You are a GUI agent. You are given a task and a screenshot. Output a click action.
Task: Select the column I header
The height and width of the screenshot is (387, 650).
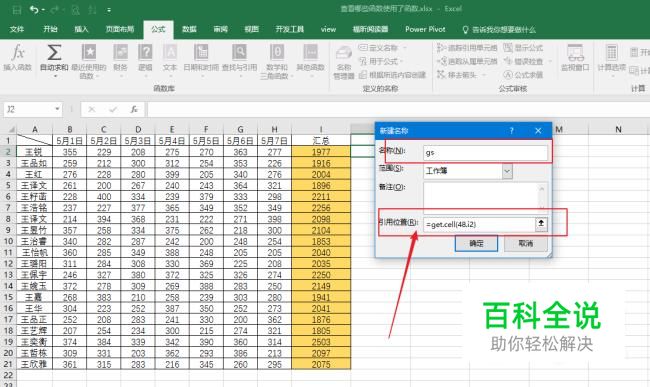point(321,129)
